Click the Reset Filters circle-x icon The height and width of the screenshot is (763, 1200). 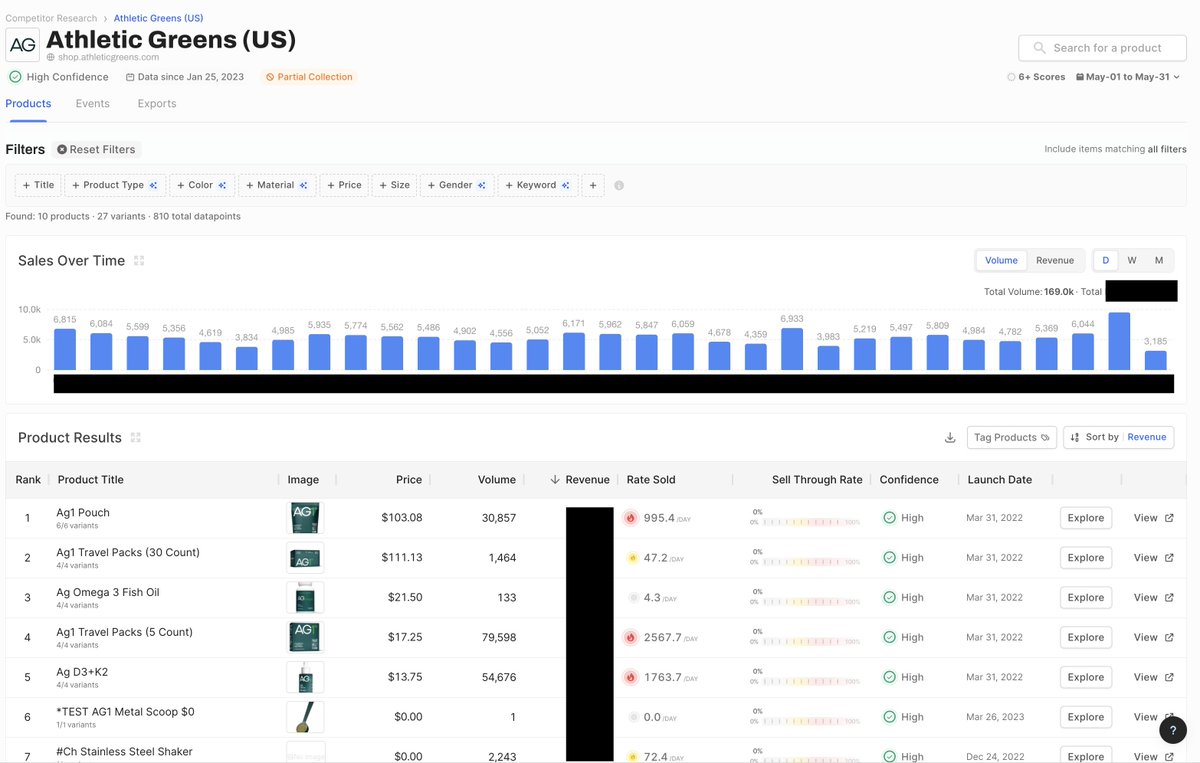click(x=64, y=149)
